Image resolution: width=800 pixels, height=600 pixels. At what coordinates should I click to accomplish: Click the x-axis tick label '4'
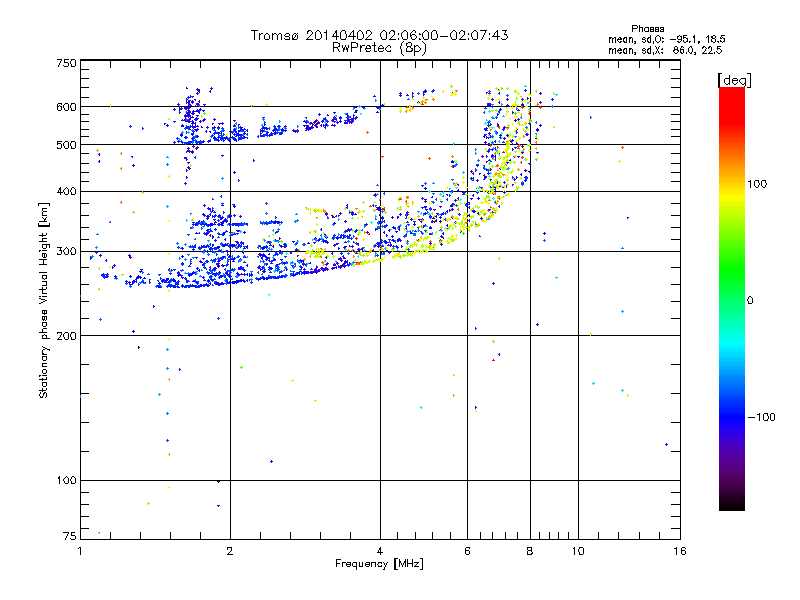pyautogui.click(x=380, y=551)
